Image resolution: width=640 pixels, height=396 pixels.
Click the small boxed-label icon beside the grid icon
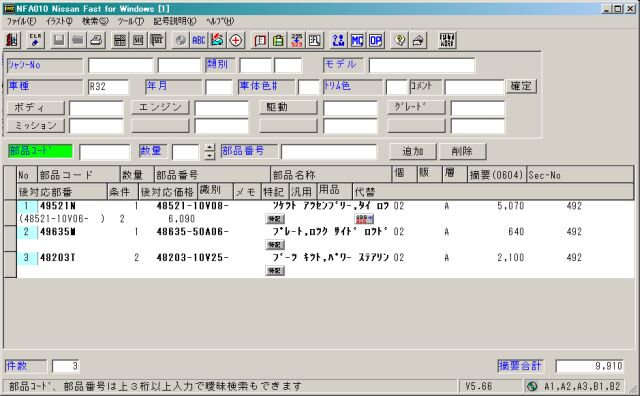[138, 40]
